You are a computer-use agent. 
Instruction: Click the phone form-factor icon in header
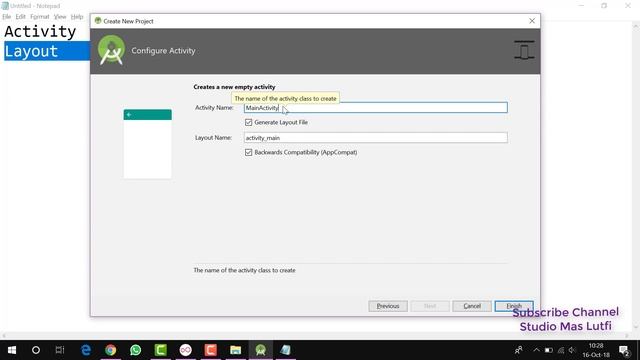[524, 51]
